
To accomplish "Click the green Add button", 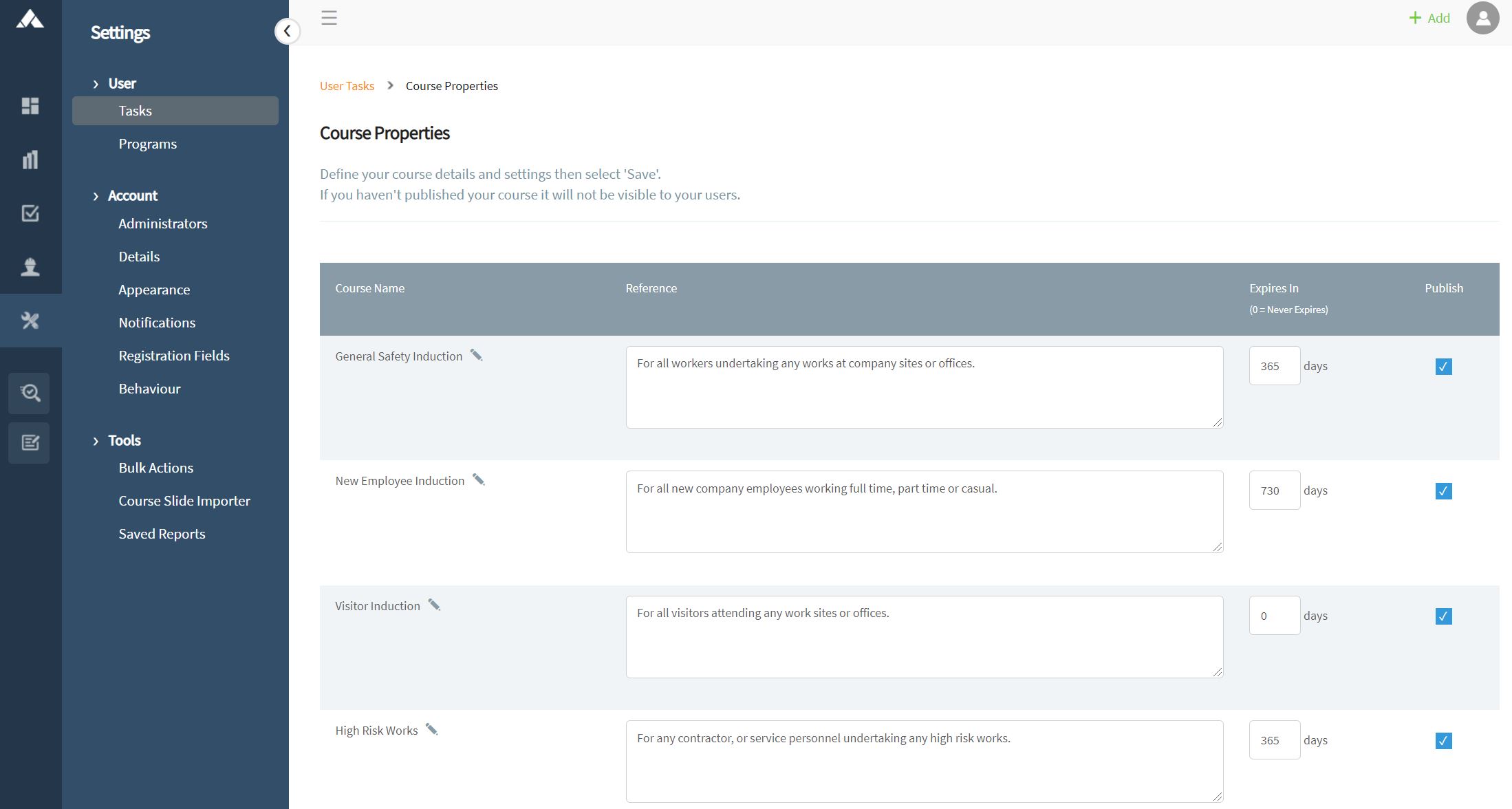I will pos(1429,19).
